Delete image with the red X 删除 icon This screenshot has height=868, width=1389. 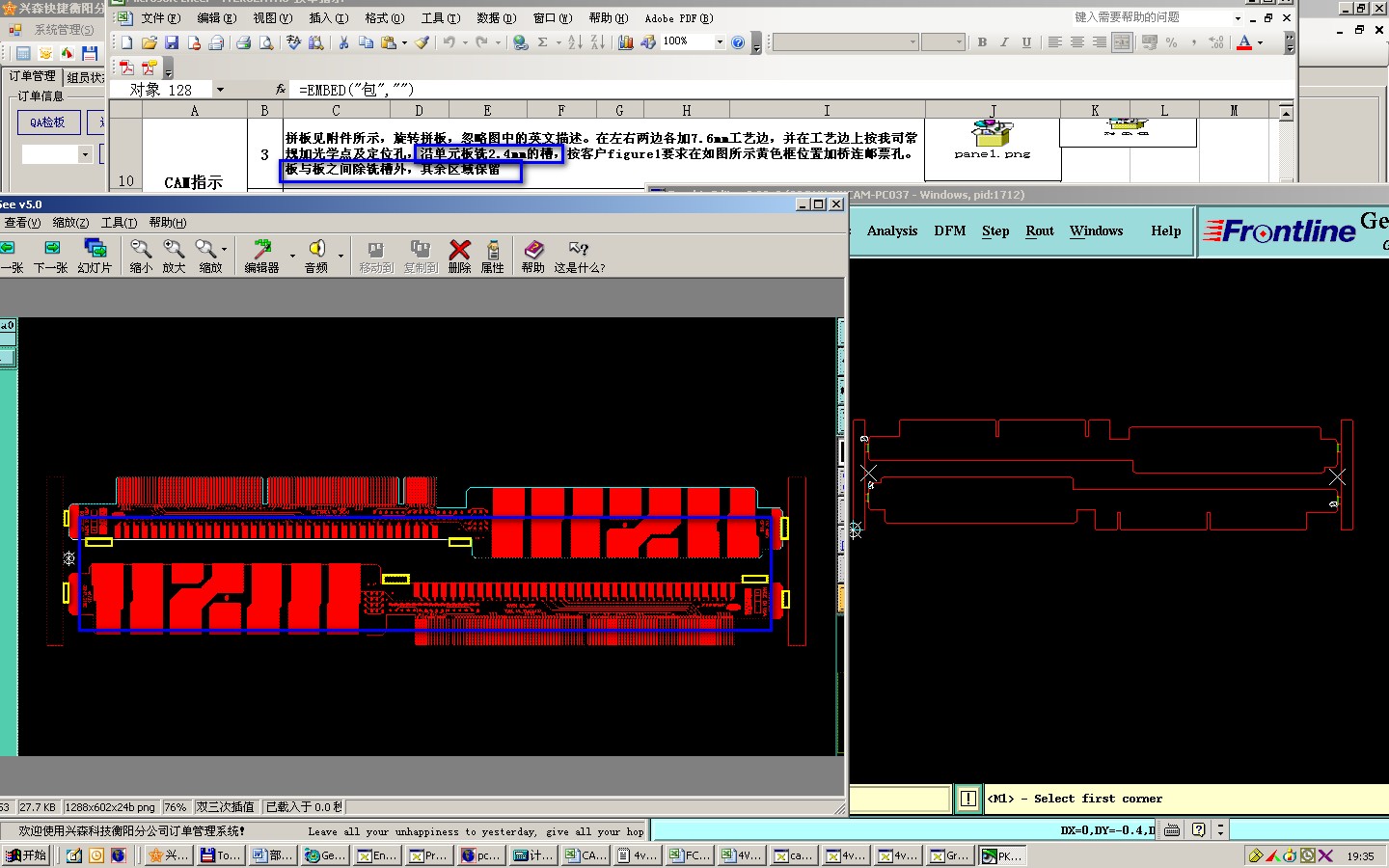coord(460,250)
